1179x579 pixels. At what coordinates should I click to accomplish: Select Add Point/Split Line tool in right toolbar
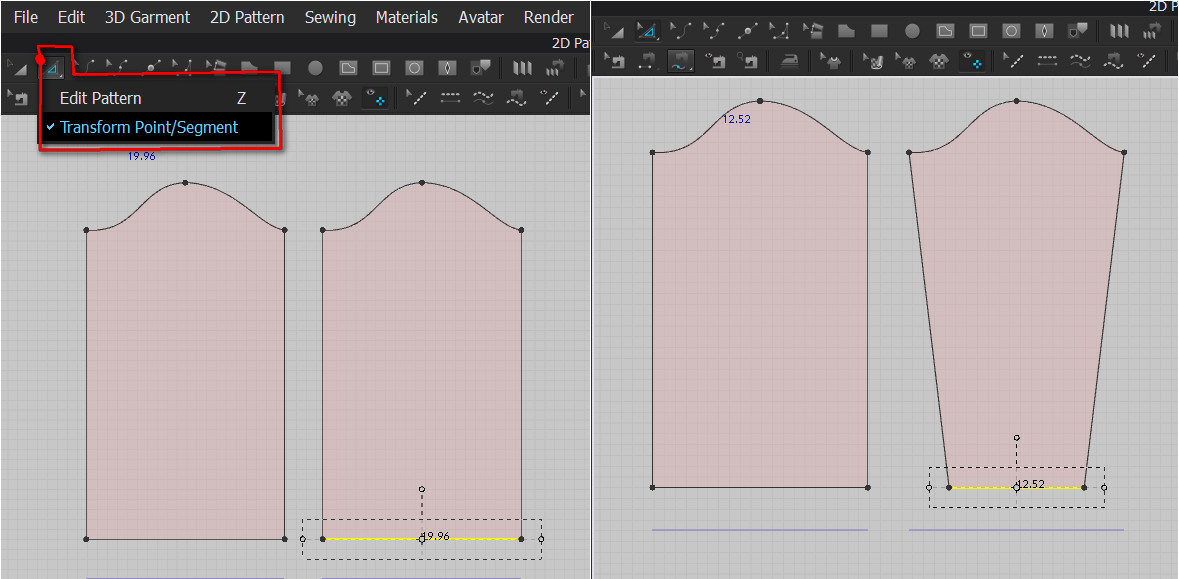pos(747,32)
